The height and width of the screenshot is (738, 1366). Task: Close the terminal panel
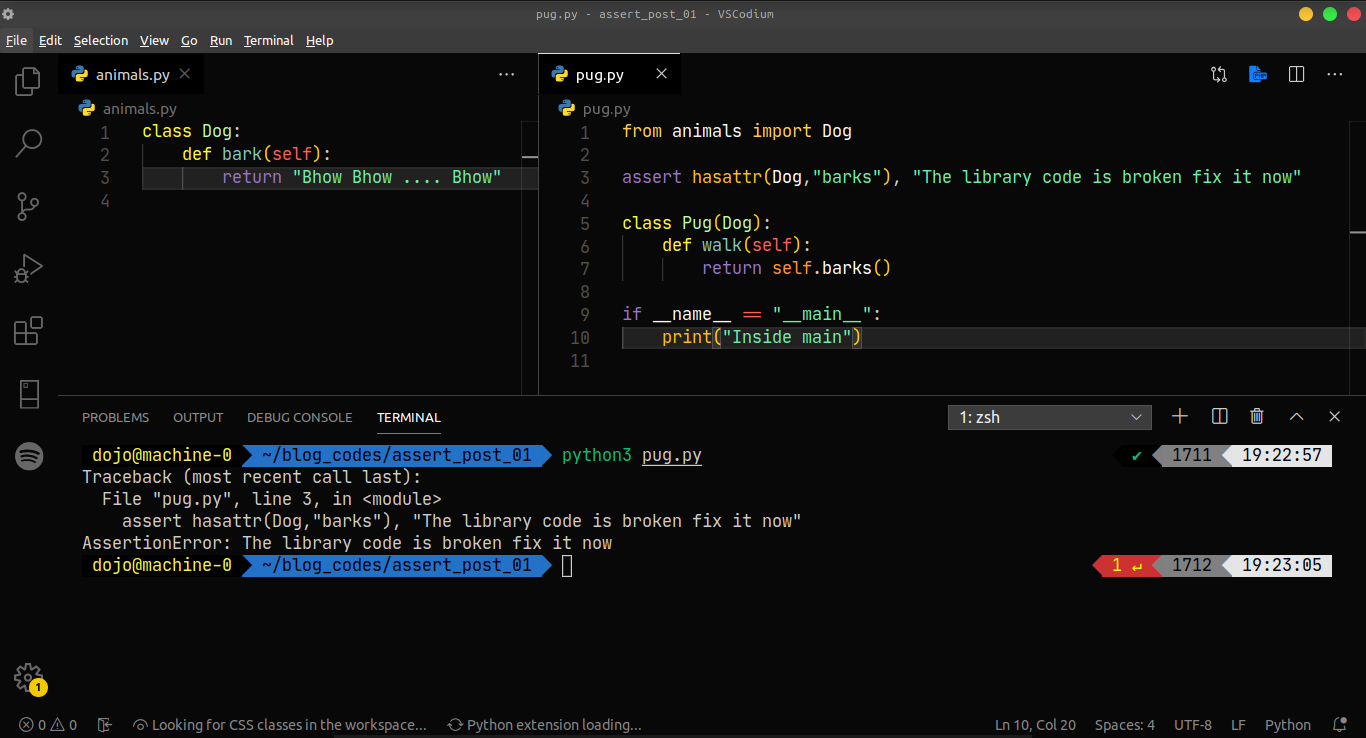(1334, 416)
